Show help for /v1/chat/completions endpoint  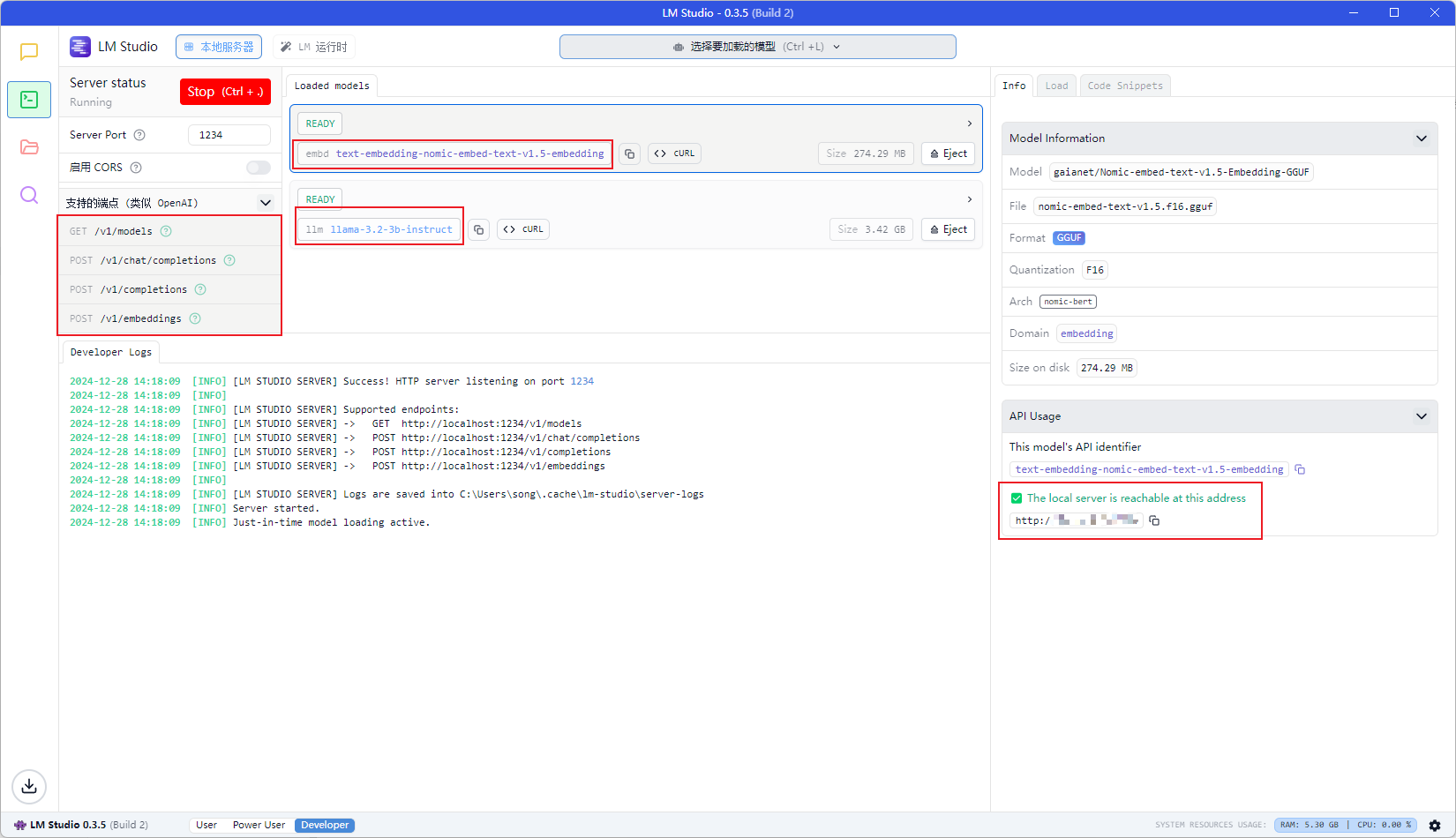pos(229,260)
